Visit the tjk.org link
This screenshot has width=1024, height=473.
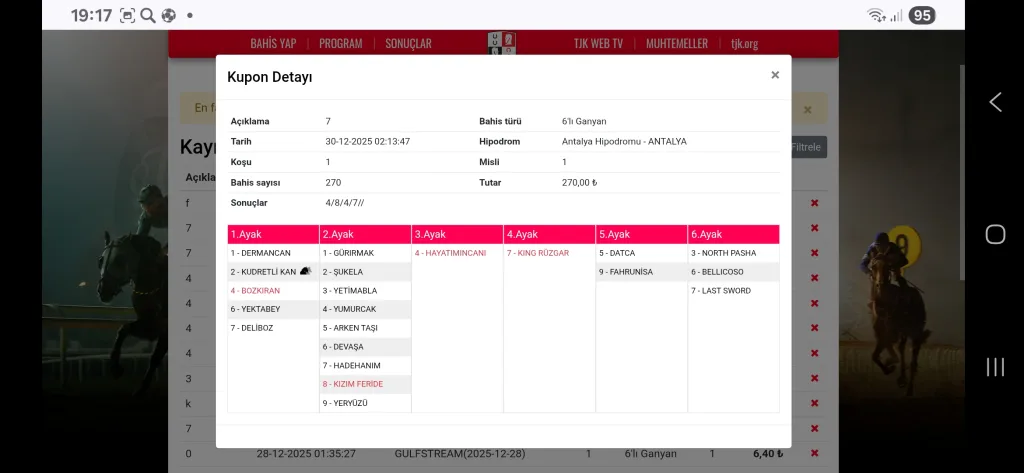(x=745, y=44)
